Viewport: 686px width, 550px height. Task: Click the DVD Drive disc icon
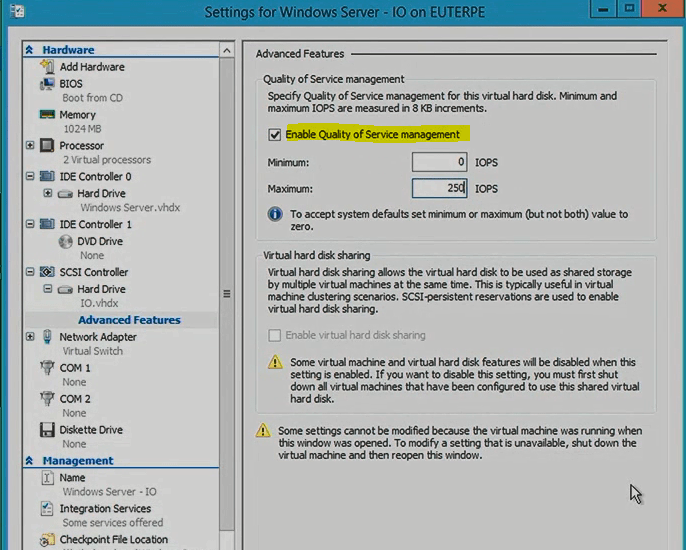[65, 241]
